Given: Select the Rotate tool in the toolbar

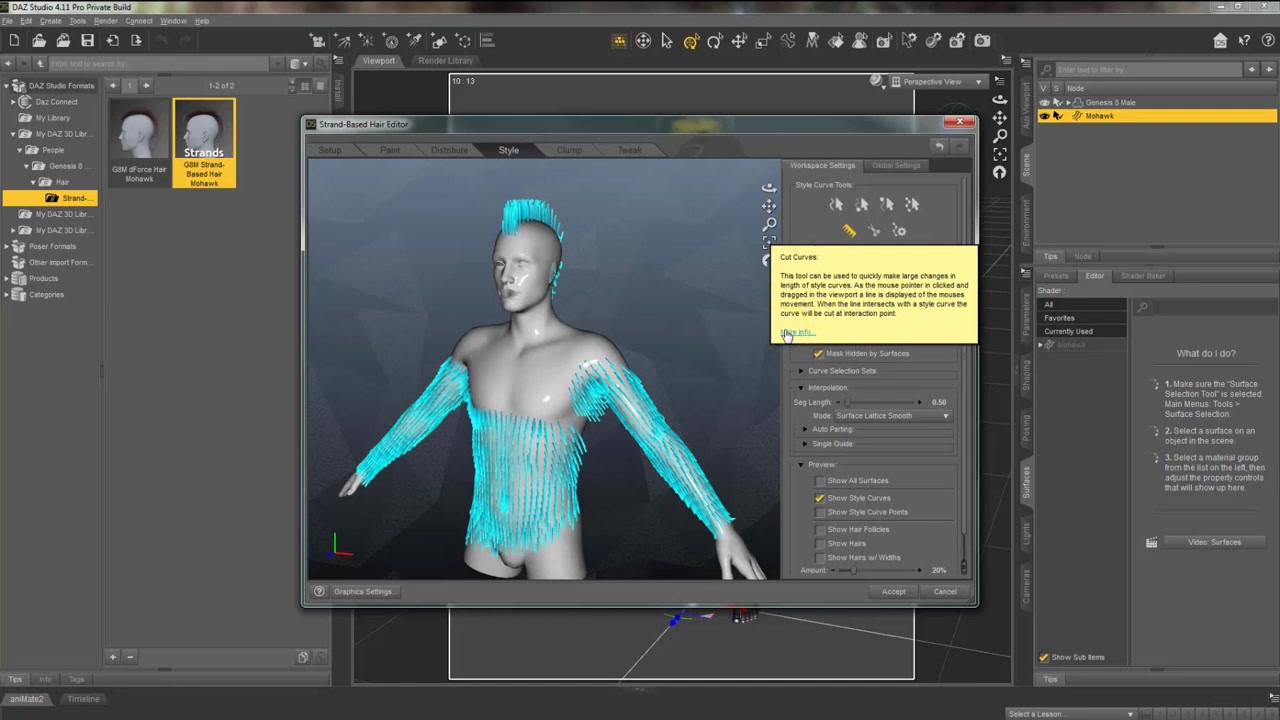Looking at the screenshot, I should click(x=715, y=41).
